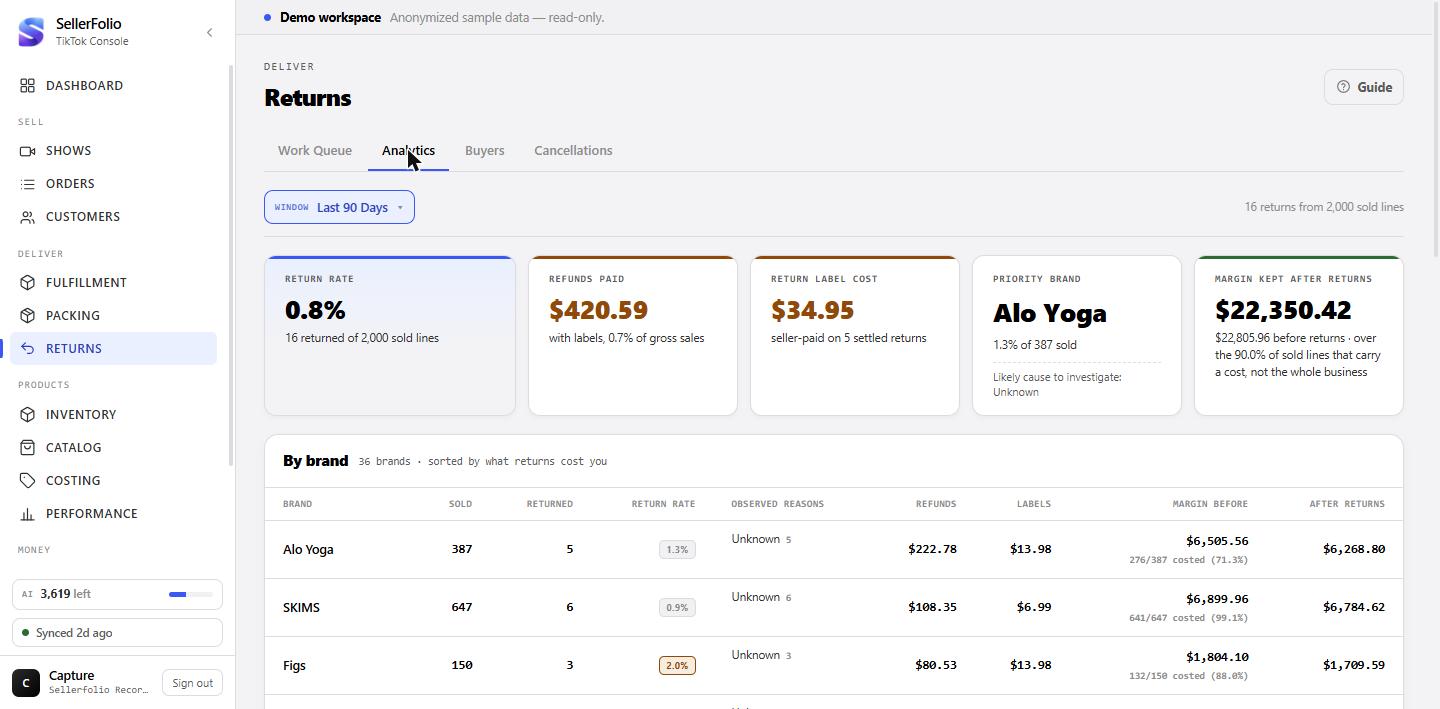Viewport: 1440px width, 709px height.
Task: Click the Catalog bag icon
Action: (28, 448)
